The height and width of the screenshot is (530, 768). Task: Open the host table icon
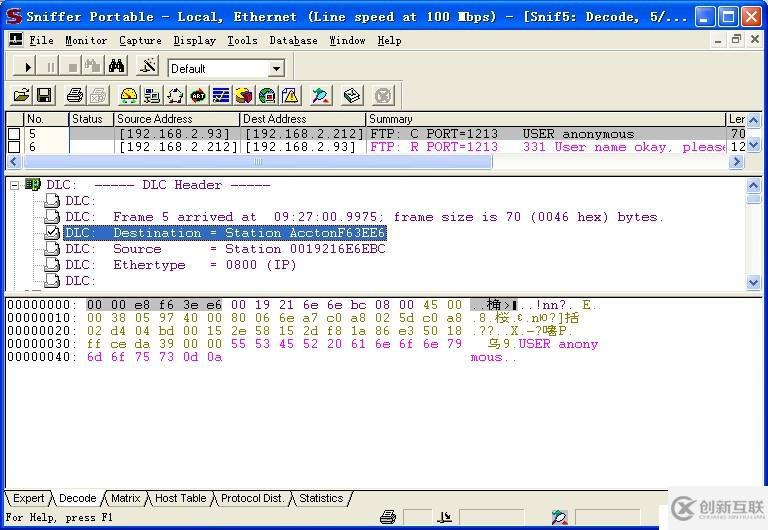(152, 95)
